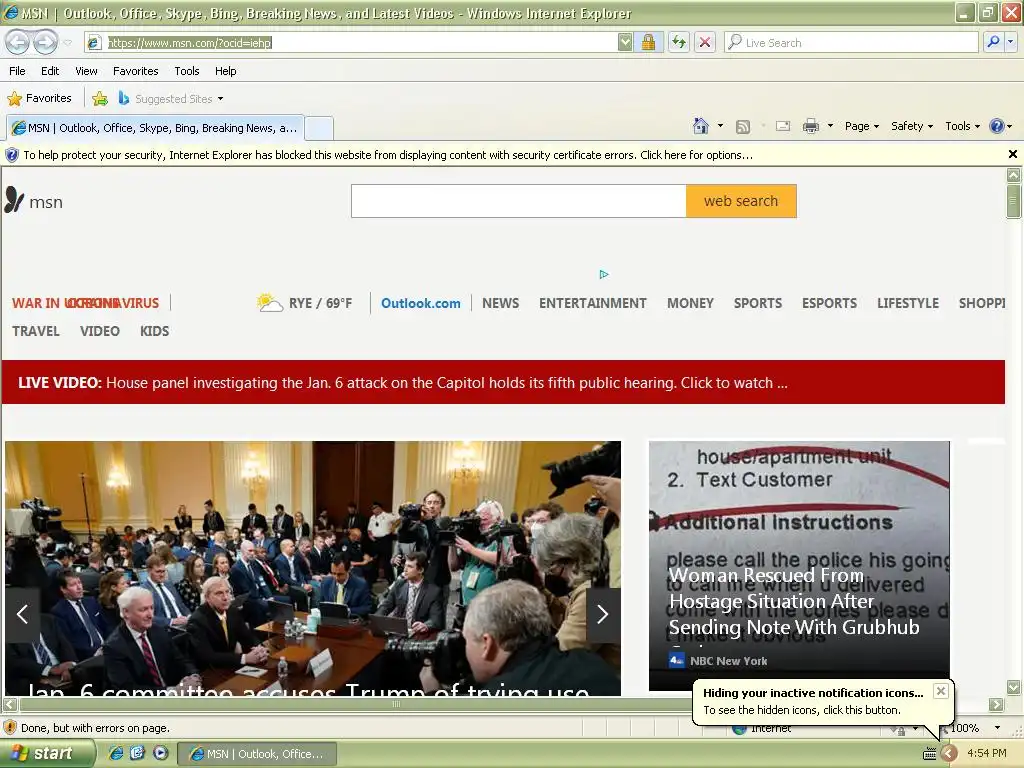This screenshot has height=768, width=1024.
Task: Click the browser Back arrow button
Action: point(18,42)
